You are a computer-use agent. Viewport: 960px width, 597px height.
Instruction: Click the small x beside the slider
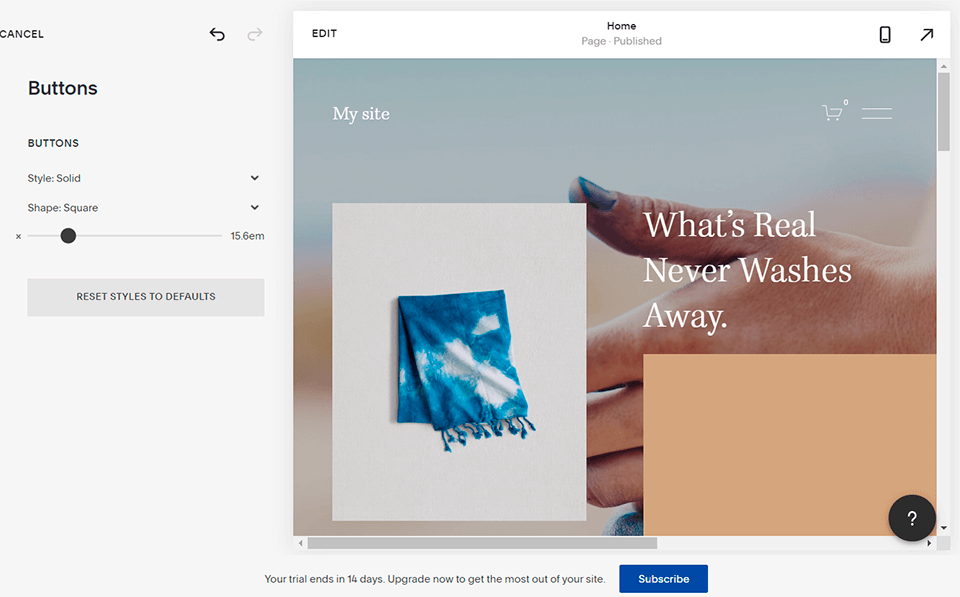[17, 236]
